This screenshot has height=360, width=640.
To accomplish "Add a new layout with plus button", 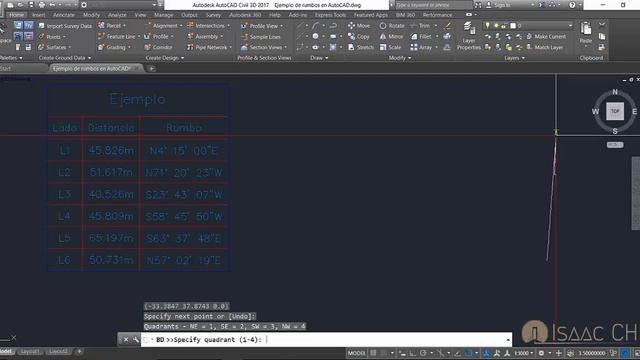I will (x=80, y=351).
